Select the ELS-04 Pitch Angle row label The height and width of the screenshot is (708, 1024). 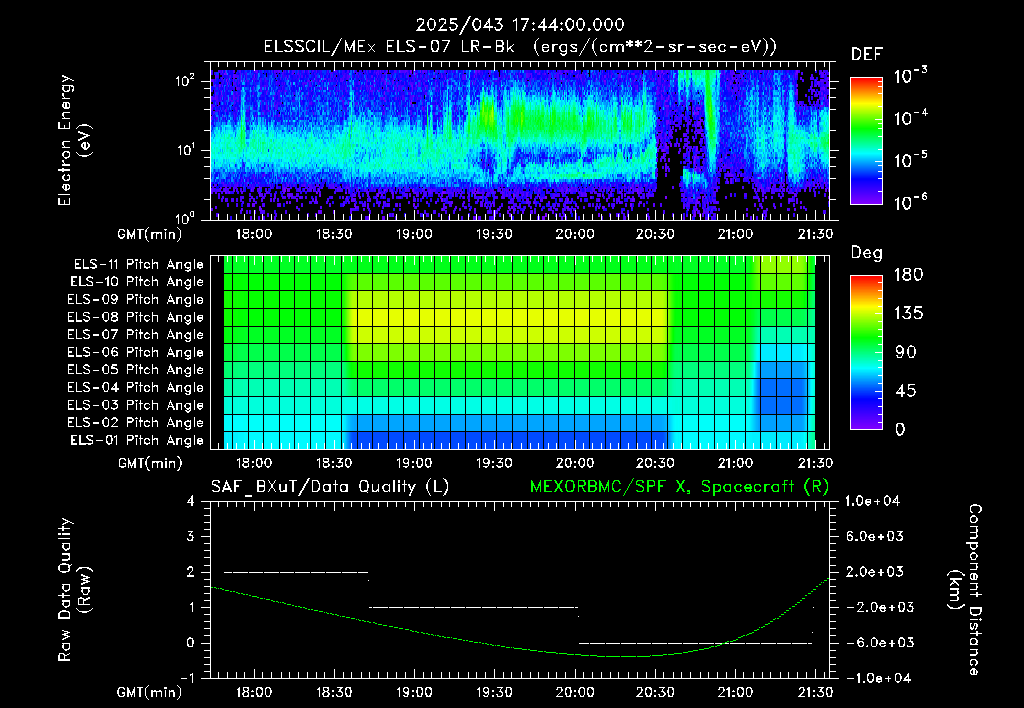[135, 387]
